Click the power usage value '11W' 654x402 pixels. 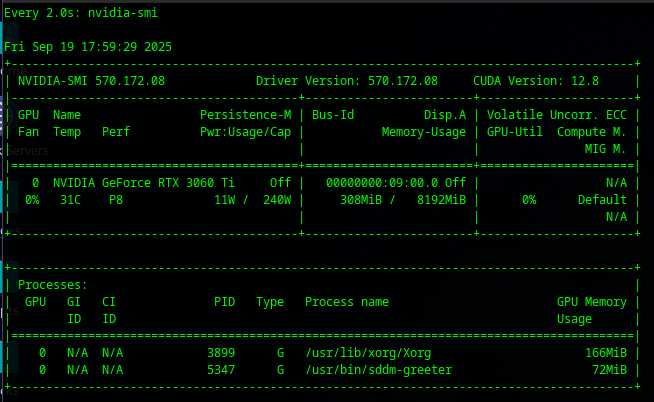pyautogui.click(x=225, y=200)
